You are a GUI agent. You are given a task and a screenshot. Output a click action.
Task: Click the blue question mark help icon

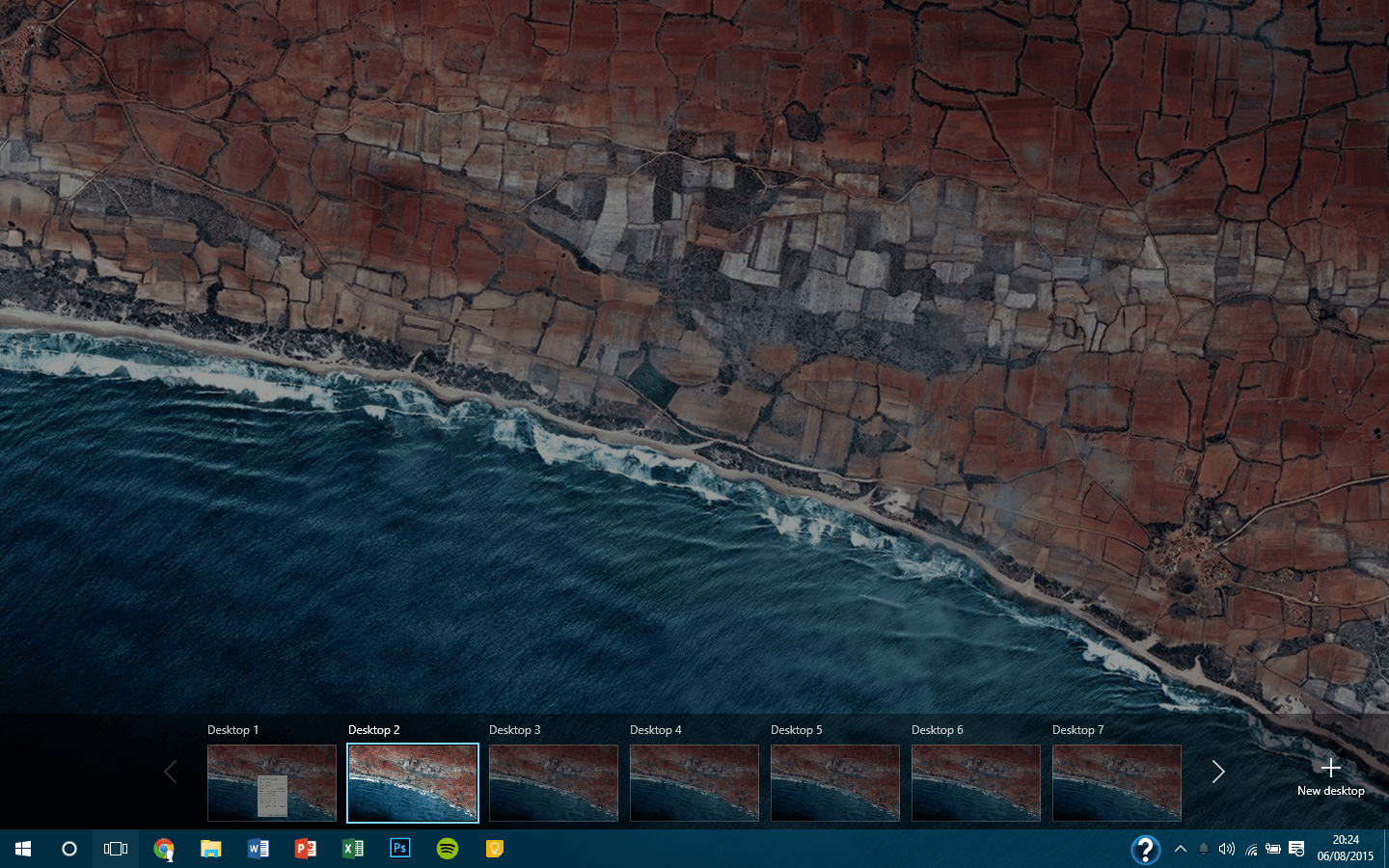1145,850
